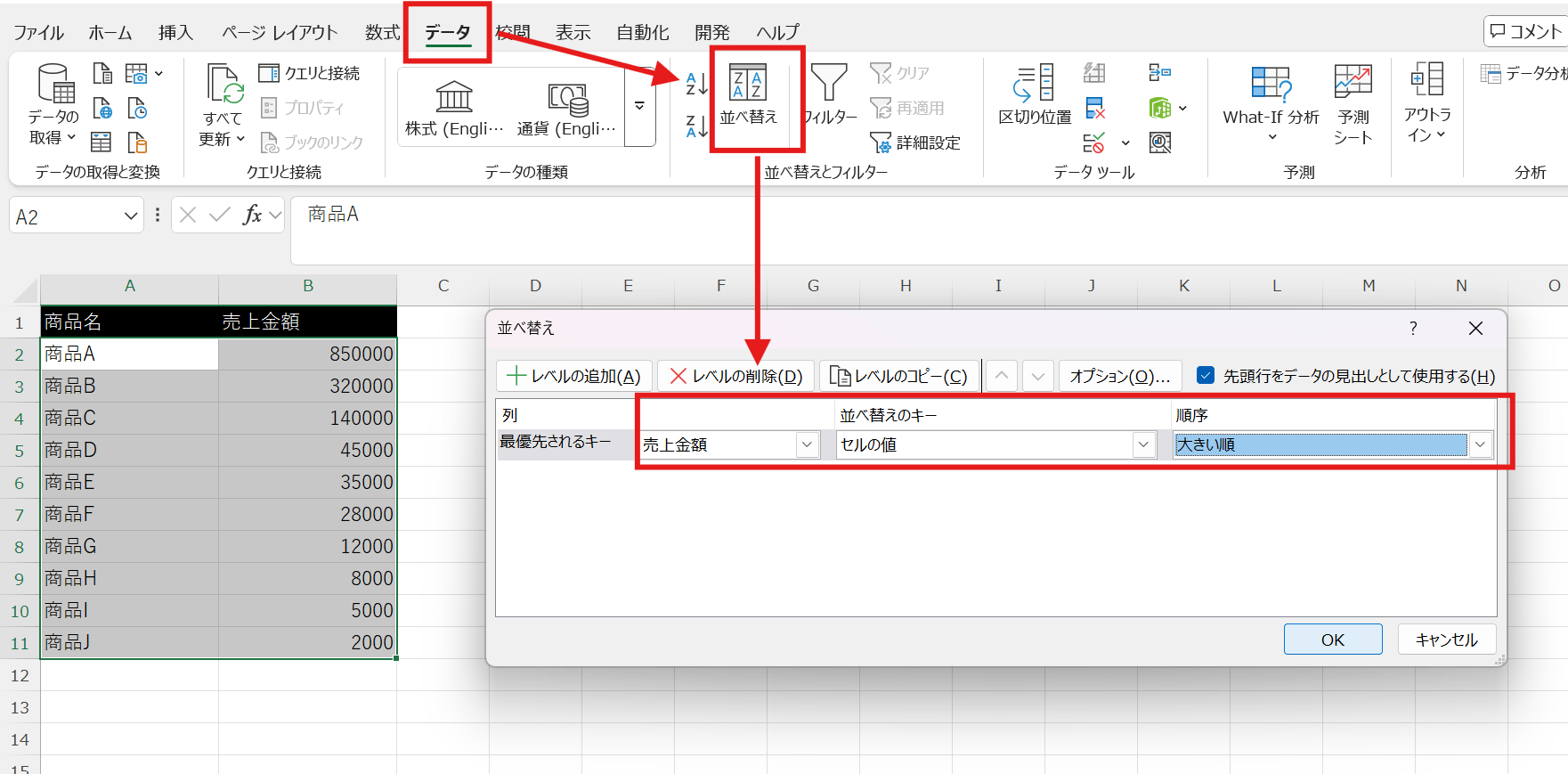Switch to ページ レイアウト tab
1568x774 pixels.
(280, 33)
